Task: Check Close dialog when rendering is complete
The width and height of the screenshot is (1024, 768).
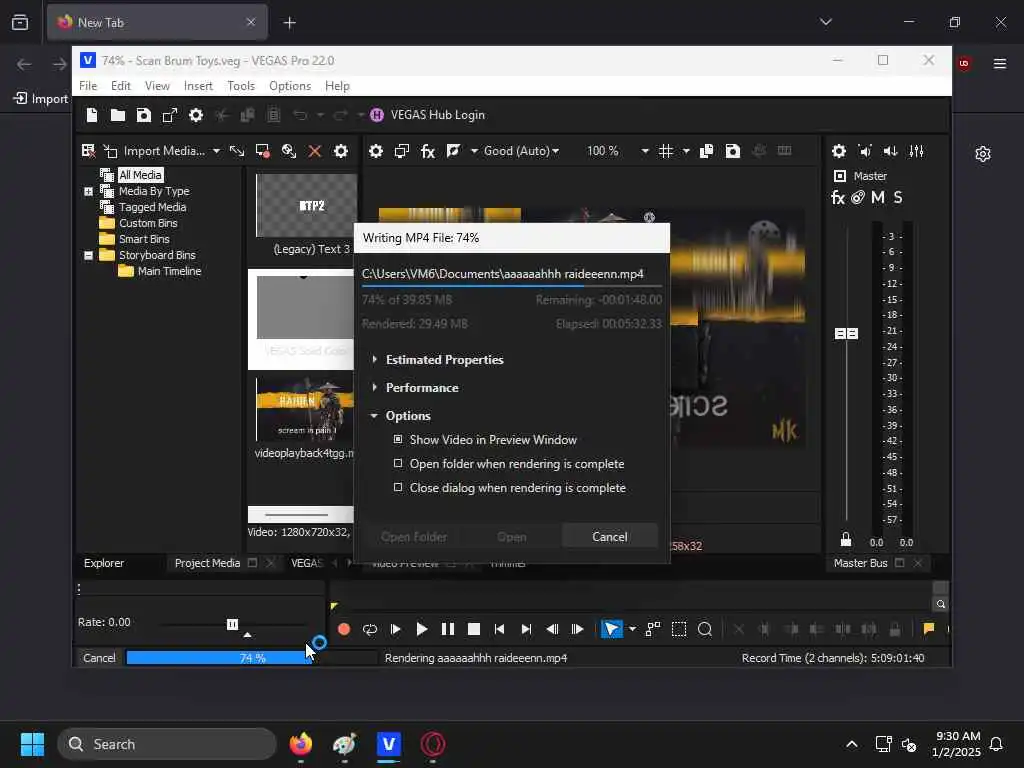Action: [x=398, y=488]
